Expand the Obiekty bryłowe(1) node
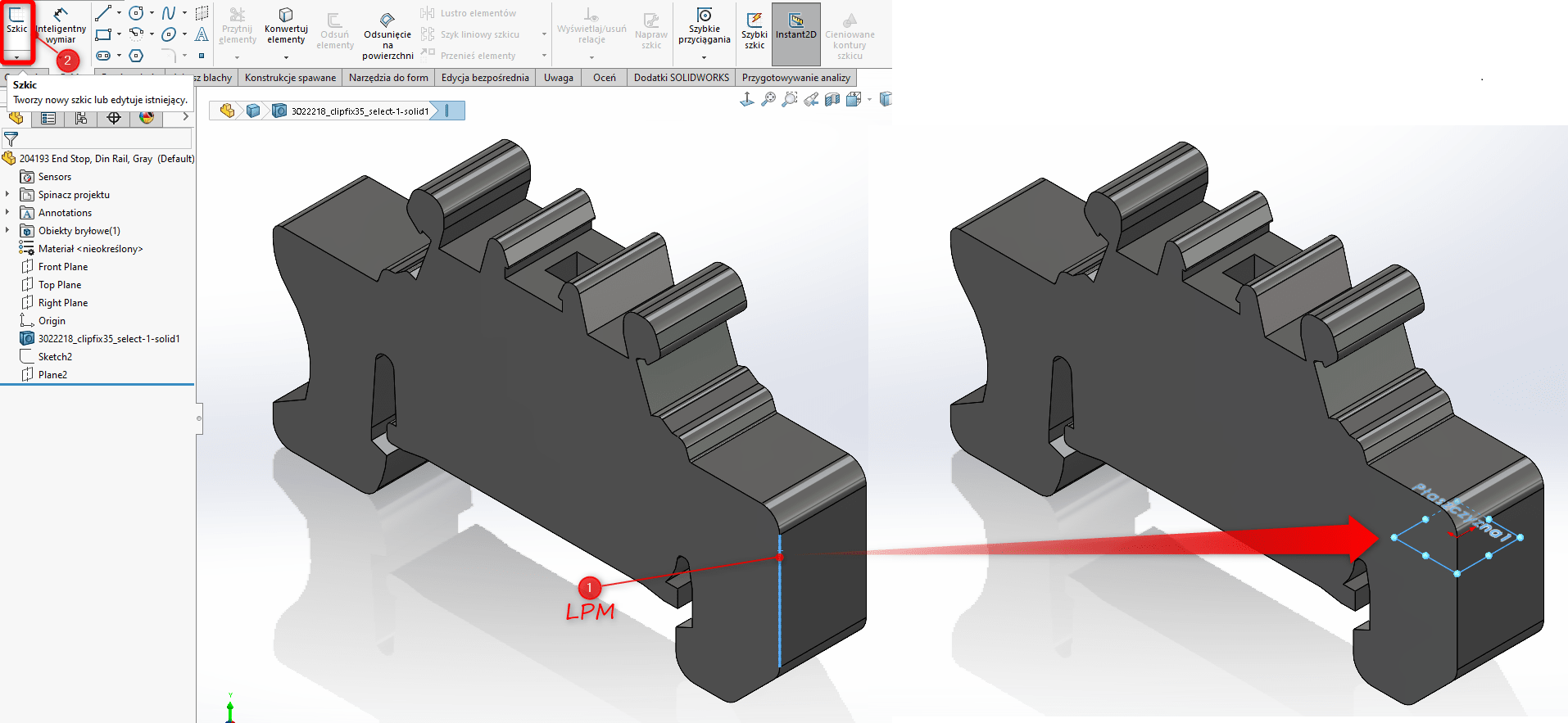This screenshot has width=1568, height=723. 7,230
